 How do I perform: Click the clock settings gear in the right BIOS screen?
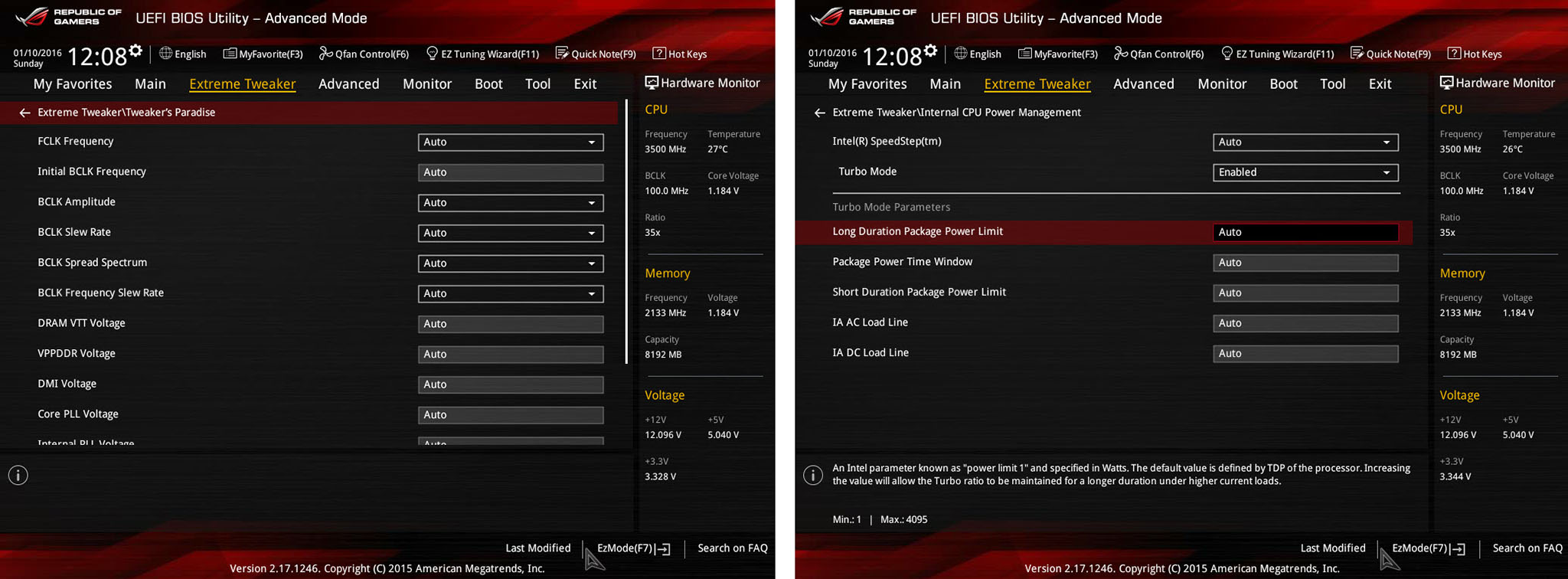930,51
